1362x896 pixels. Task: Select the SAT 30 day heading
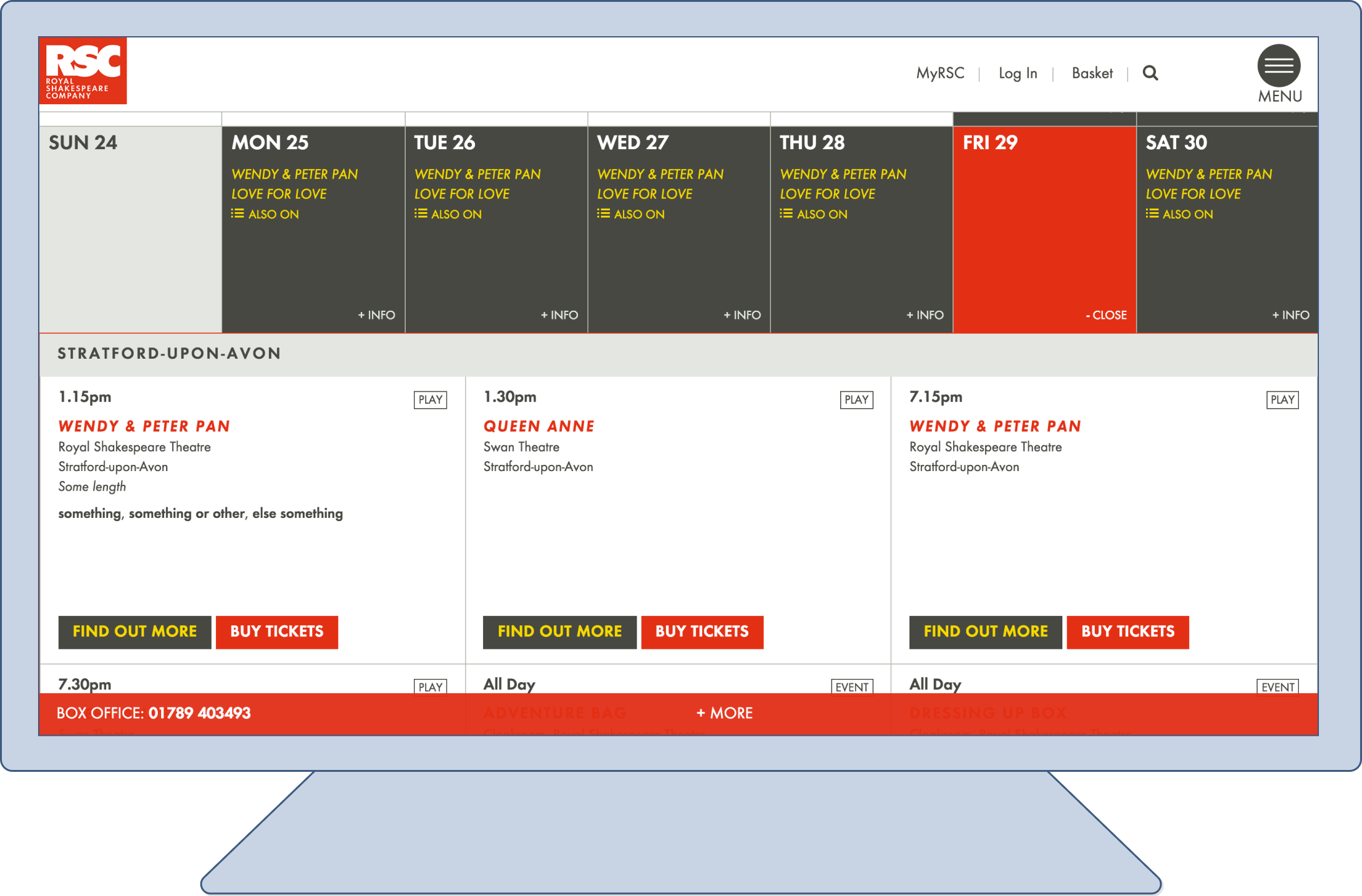(x=1177, y=143)
